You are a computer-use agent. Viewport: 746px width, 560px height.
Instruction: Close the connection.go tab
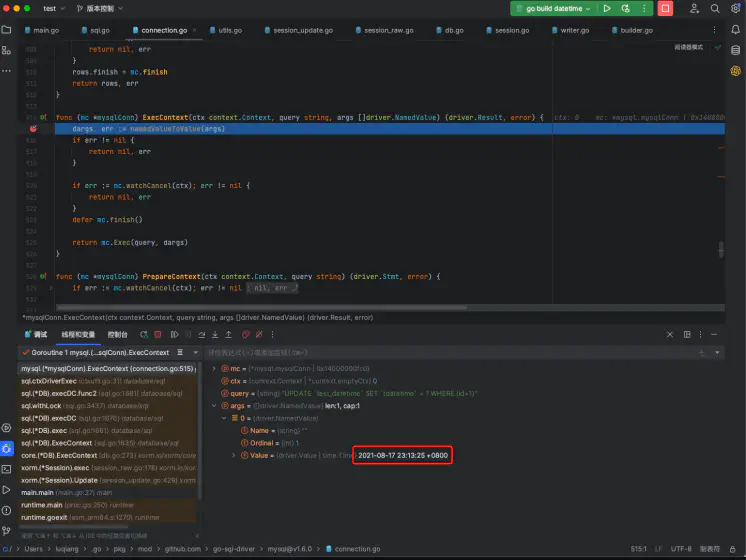194,30
